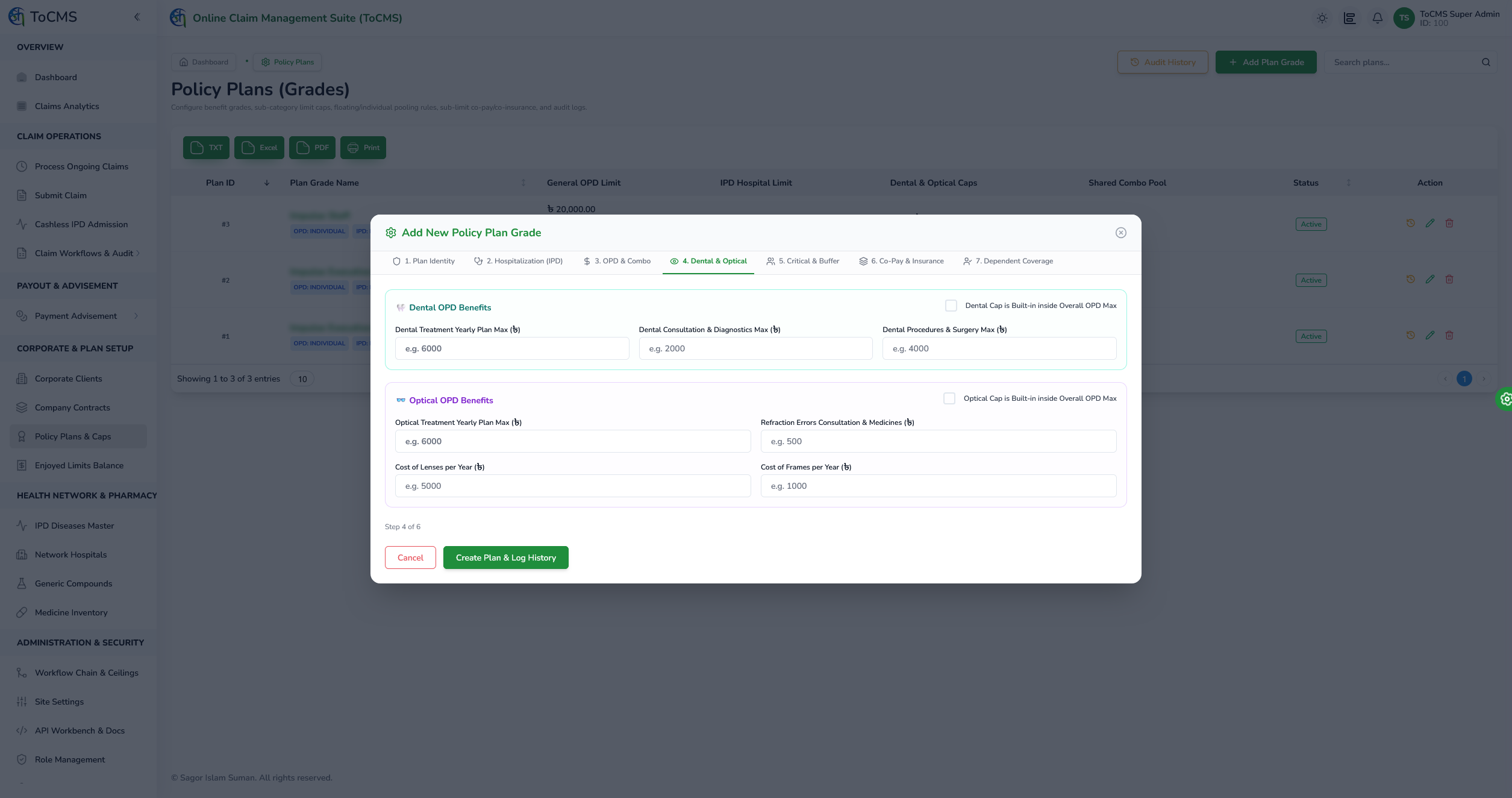
Task: Open the notifications bell
Action: click(x=1378, y=18)
